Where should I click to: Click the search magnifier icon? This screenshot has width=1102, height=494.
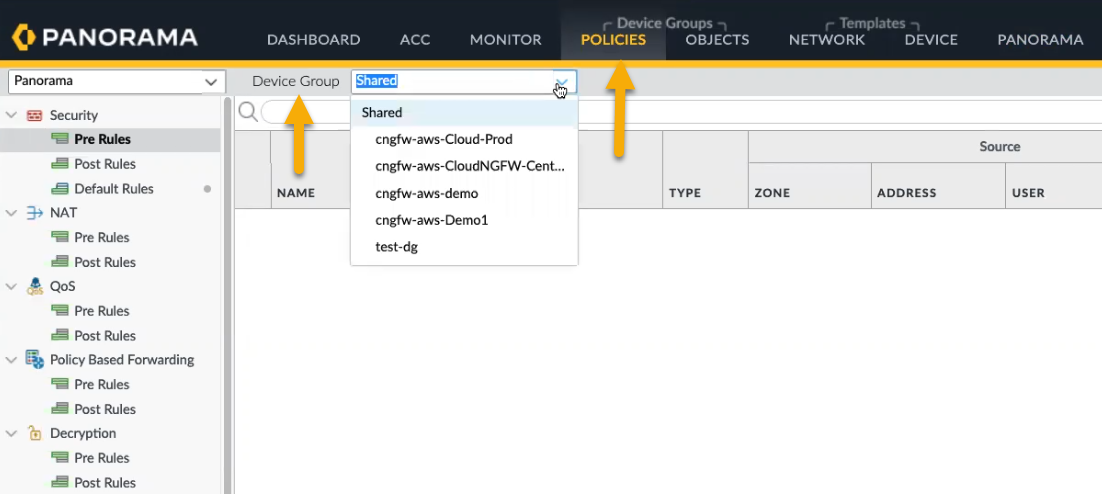247,112
